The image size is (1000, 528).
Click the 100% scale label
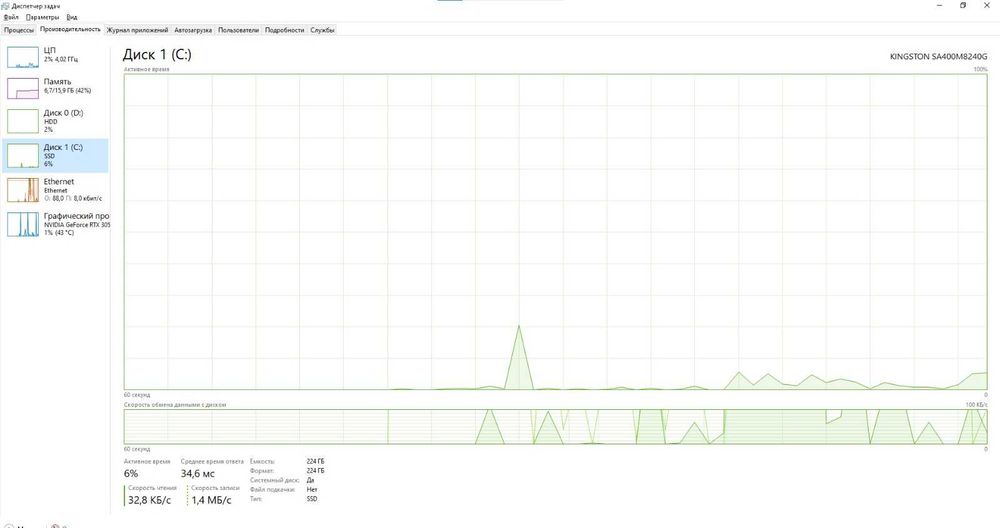(980, 69)
